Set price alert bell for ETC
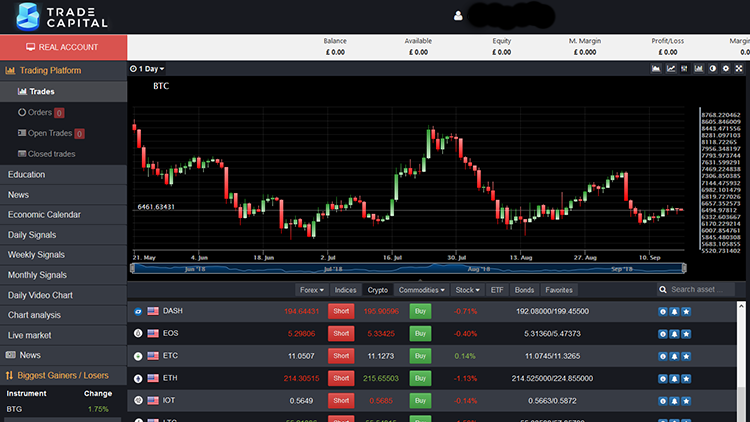Image resolution: width=750 pixels, height=422 pixels. tap(674, 356)
